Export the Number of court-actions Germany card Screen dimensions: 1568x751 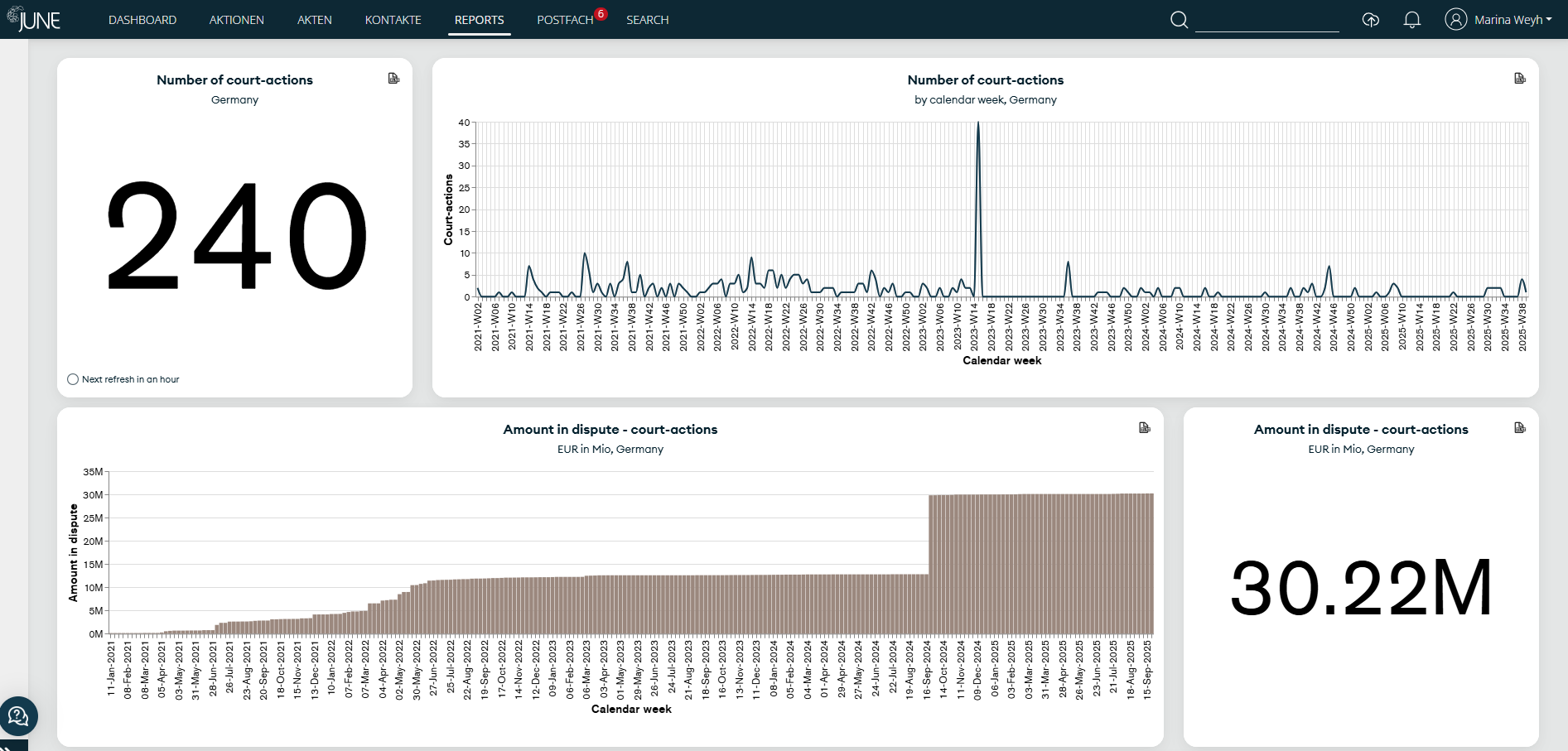393,78
